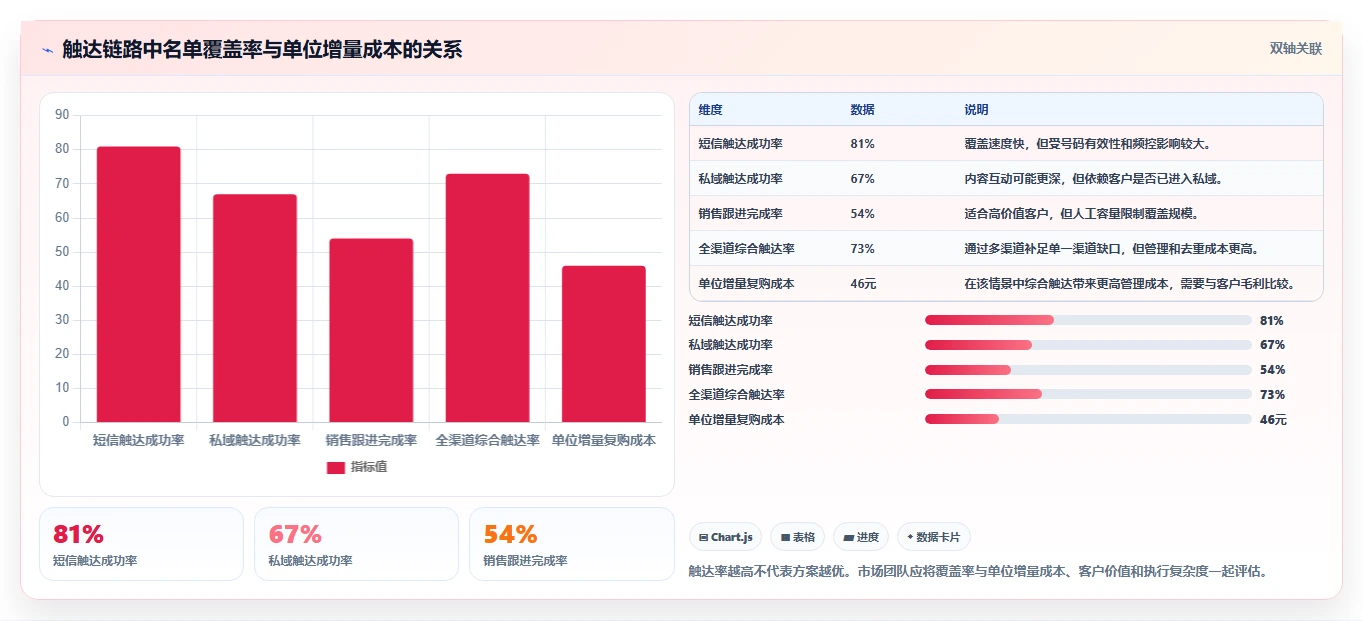Click the footer note starting 触达率越高

[x=978, y=572]
